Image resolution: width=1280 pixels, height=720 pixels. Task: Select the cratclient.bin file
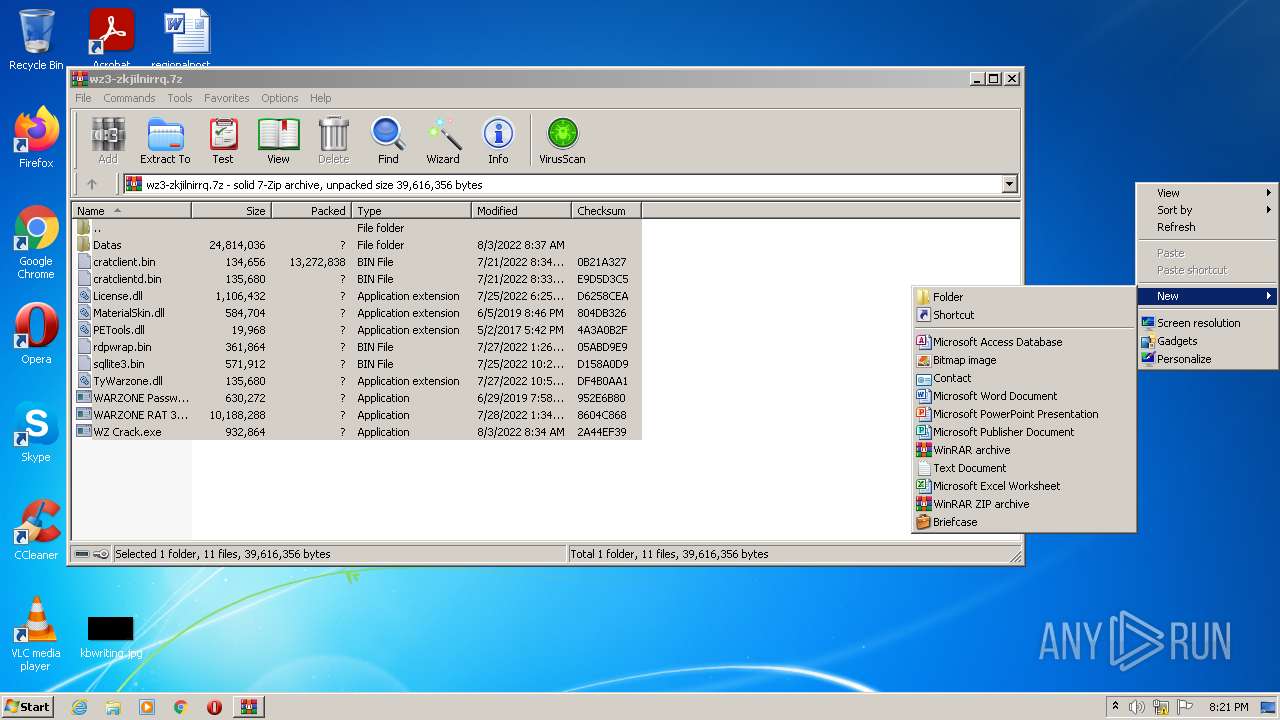[x=357, y=262]
